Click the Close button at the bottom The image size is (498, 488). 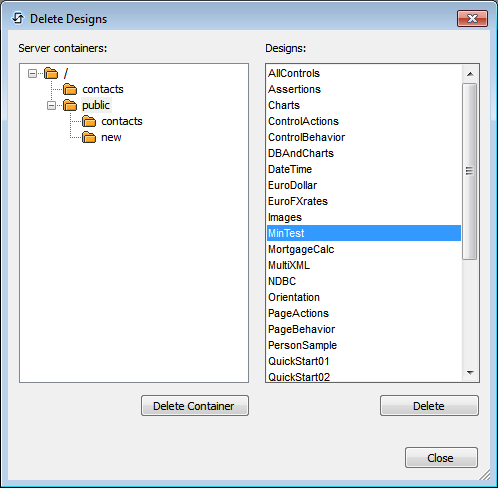441,458
